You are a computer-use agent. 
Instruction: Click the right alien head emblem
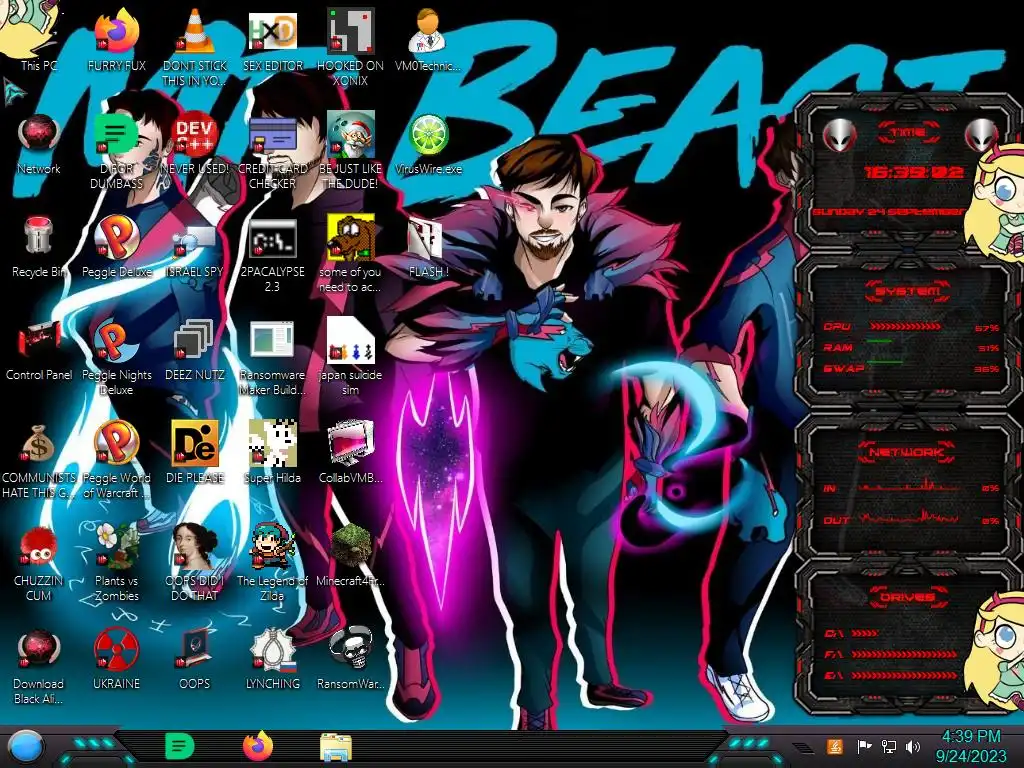[x=980, y=135]
